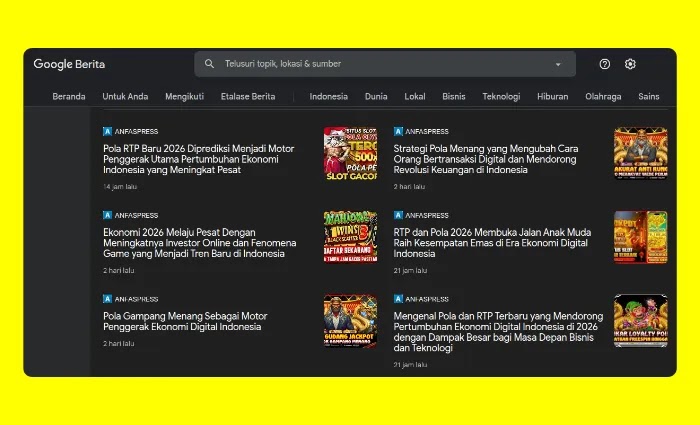Select the Dunia section tab
Image resolution: width=700 pixels, height=425 pixels.
coord(376,96)
